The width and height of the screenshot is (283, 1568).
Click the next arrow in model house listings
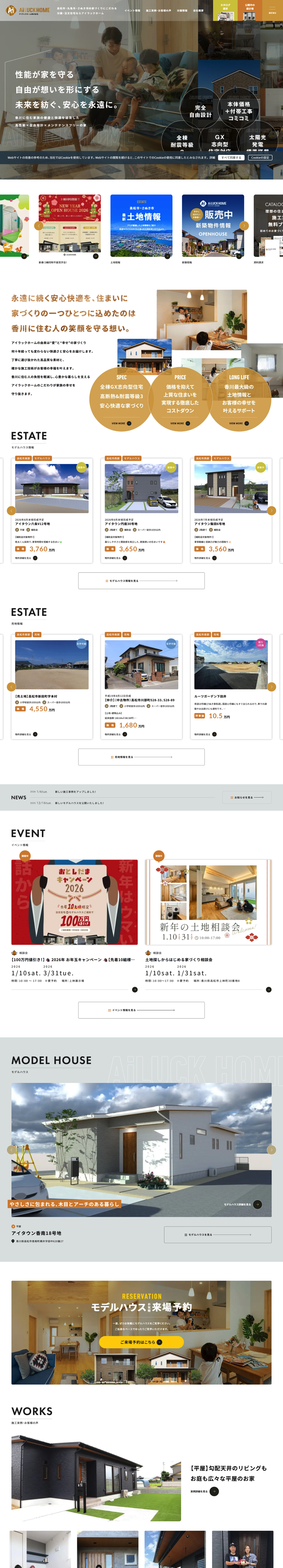[x=271, y=510]
